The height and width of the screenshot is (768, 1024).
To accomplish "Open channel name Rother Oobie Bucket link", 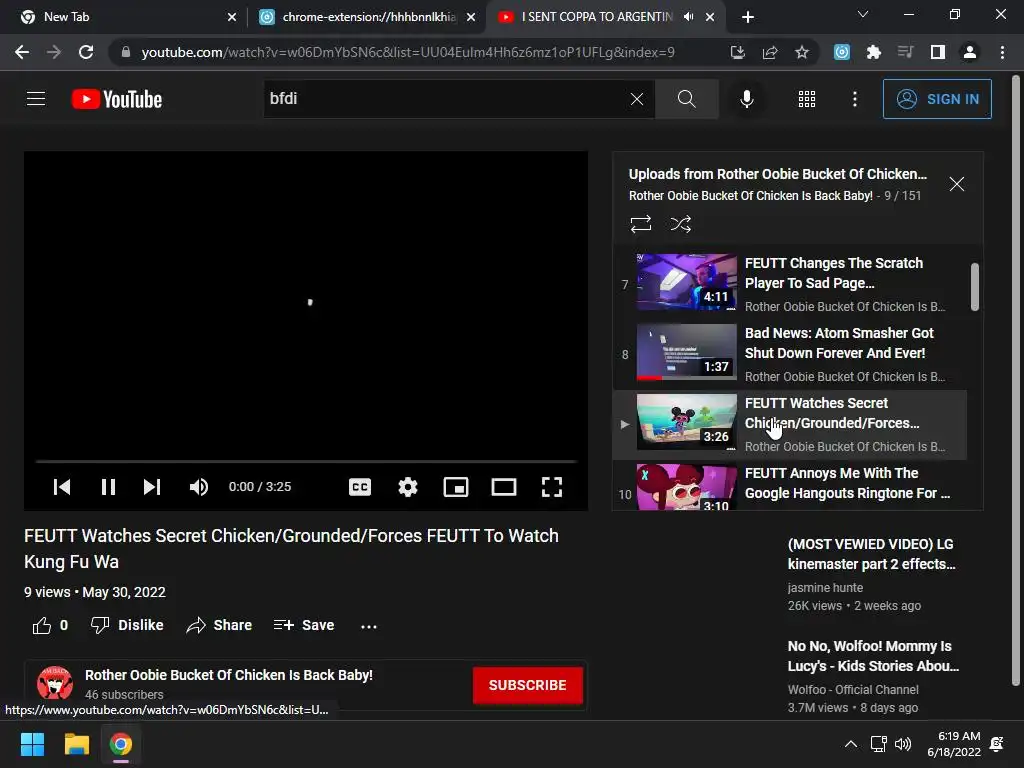I will click(229, 675).
